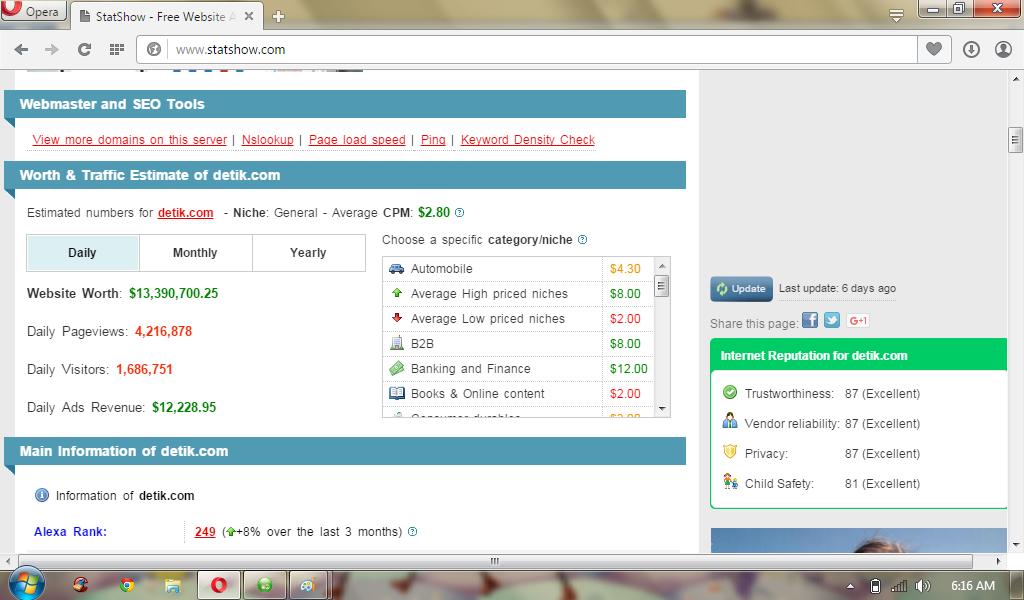Click the address bar site info badge
Screen dimensions: 1024x600
point(153,50)
